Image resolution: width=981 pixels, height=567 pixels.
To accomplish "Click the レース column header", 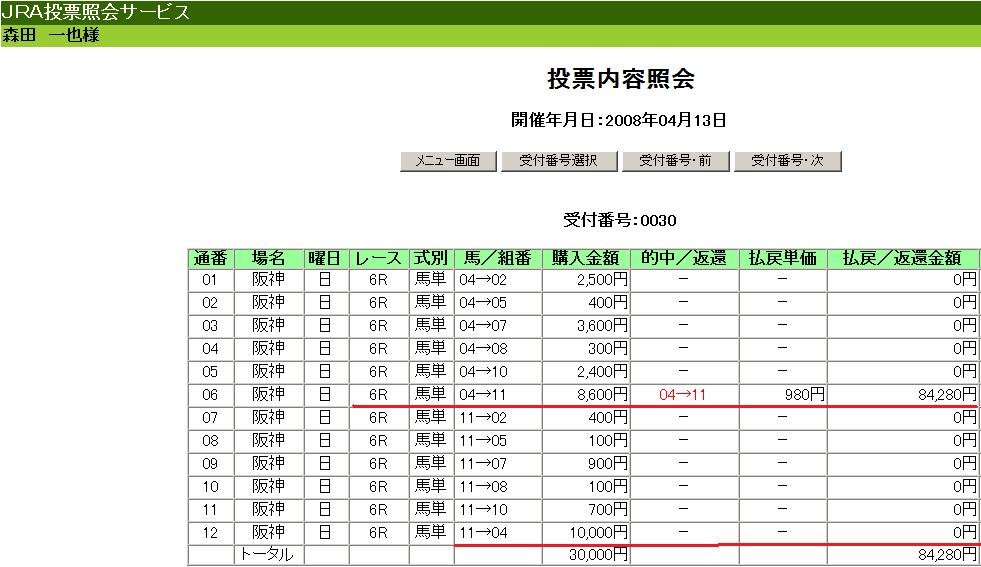I will point(378,258).
